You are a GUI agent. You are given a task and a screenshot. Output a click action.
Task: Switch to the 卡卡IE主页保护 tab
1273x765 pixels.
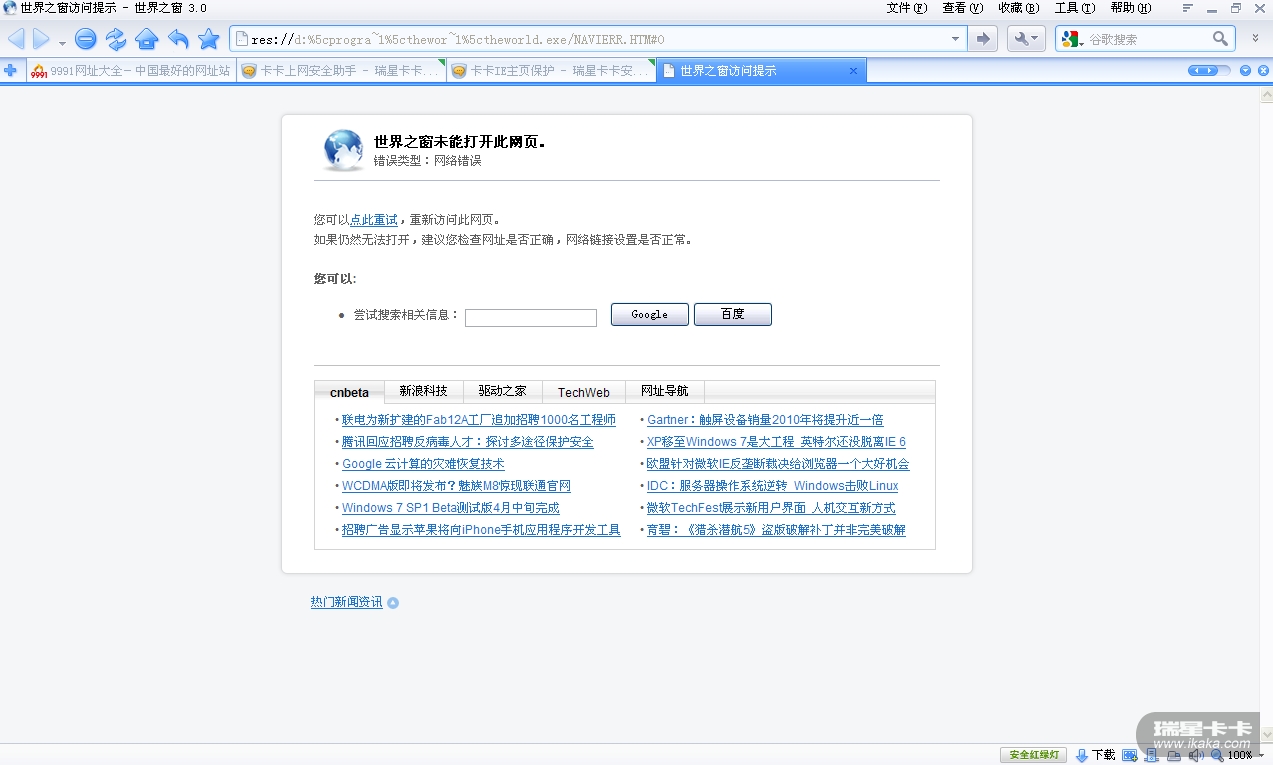click(551, 71)
